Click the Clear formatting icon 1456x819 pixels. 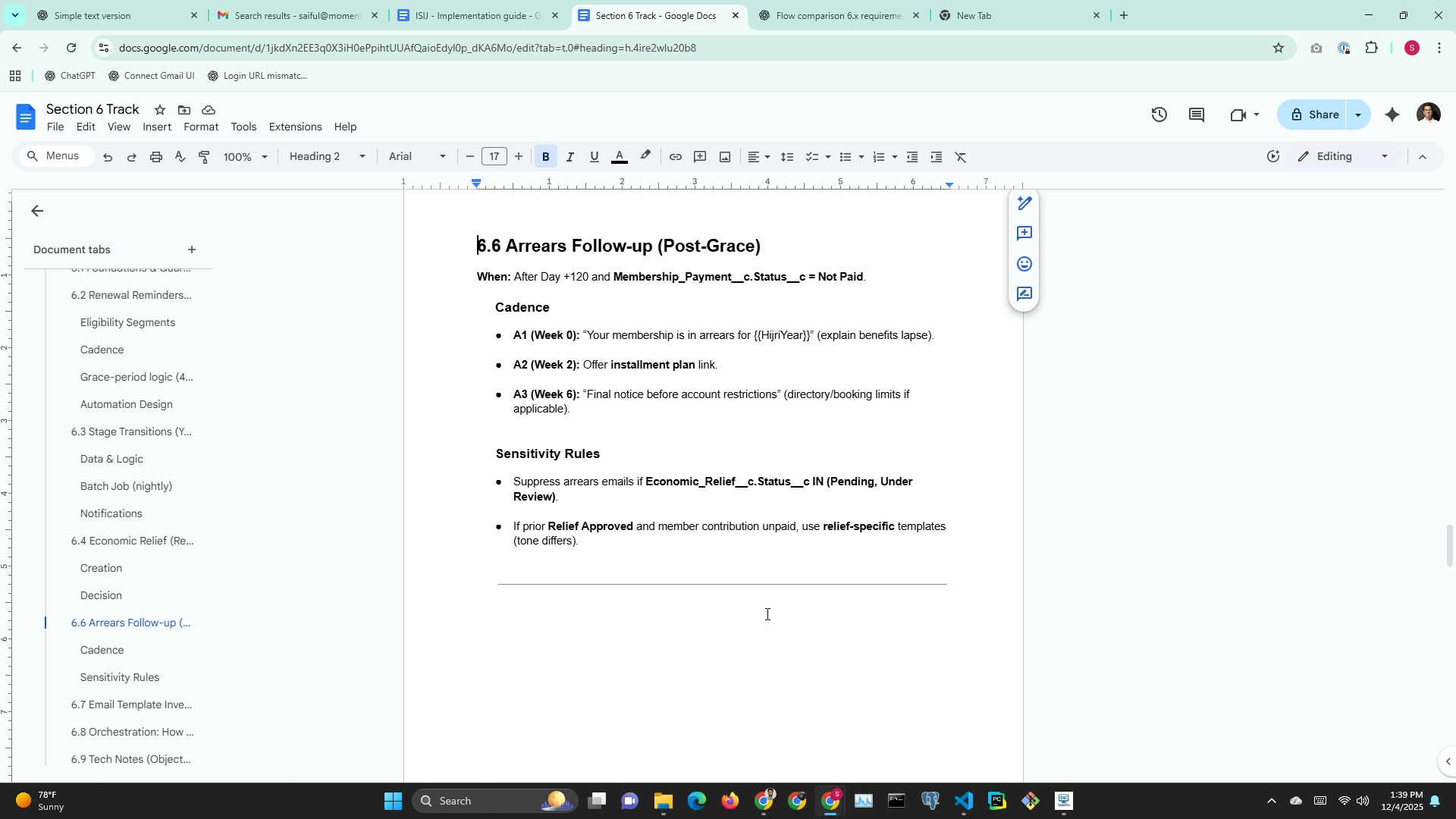[961, 157]
